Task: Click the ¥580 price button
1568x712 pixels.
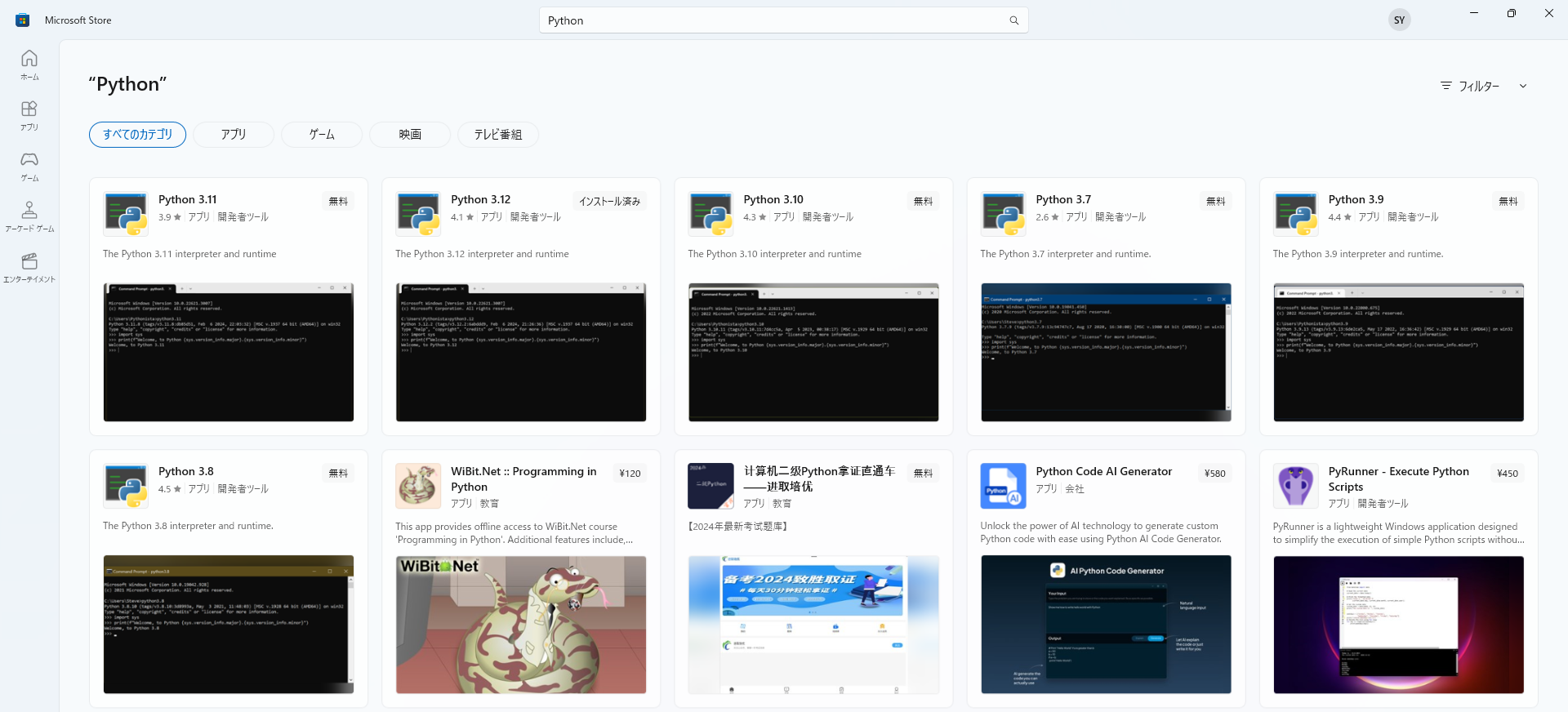Action: pos(1214,473)
